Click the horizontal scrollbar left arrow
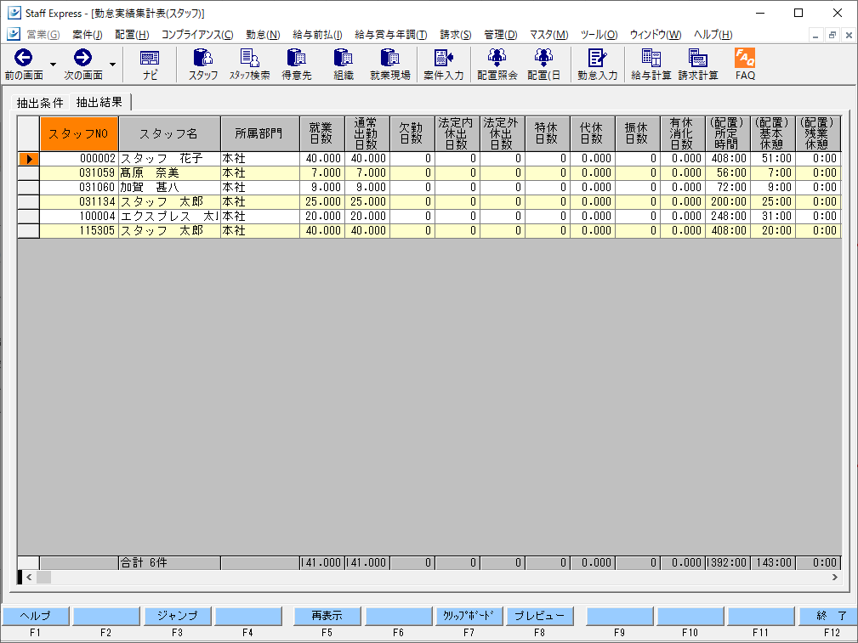The height and width of the screenshot is (643, 858). point(29,577)
